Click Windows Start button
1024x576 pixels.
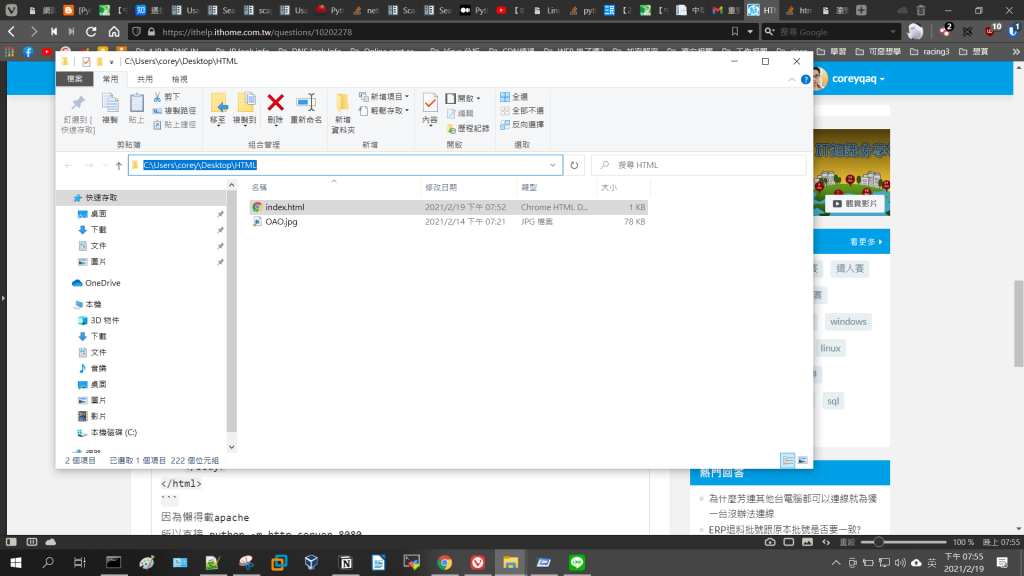click(16, 562)
